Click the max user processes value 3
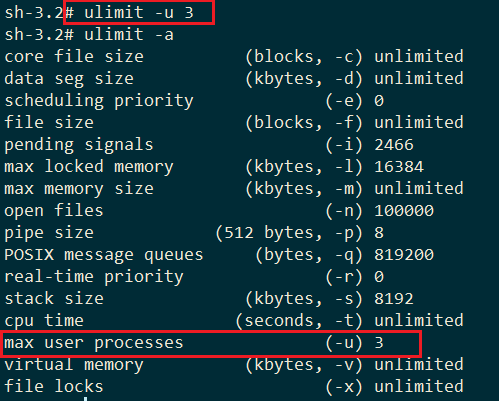The height and width of the screenshot is (401, 499). pyautogui.click(x=379, y=343)
